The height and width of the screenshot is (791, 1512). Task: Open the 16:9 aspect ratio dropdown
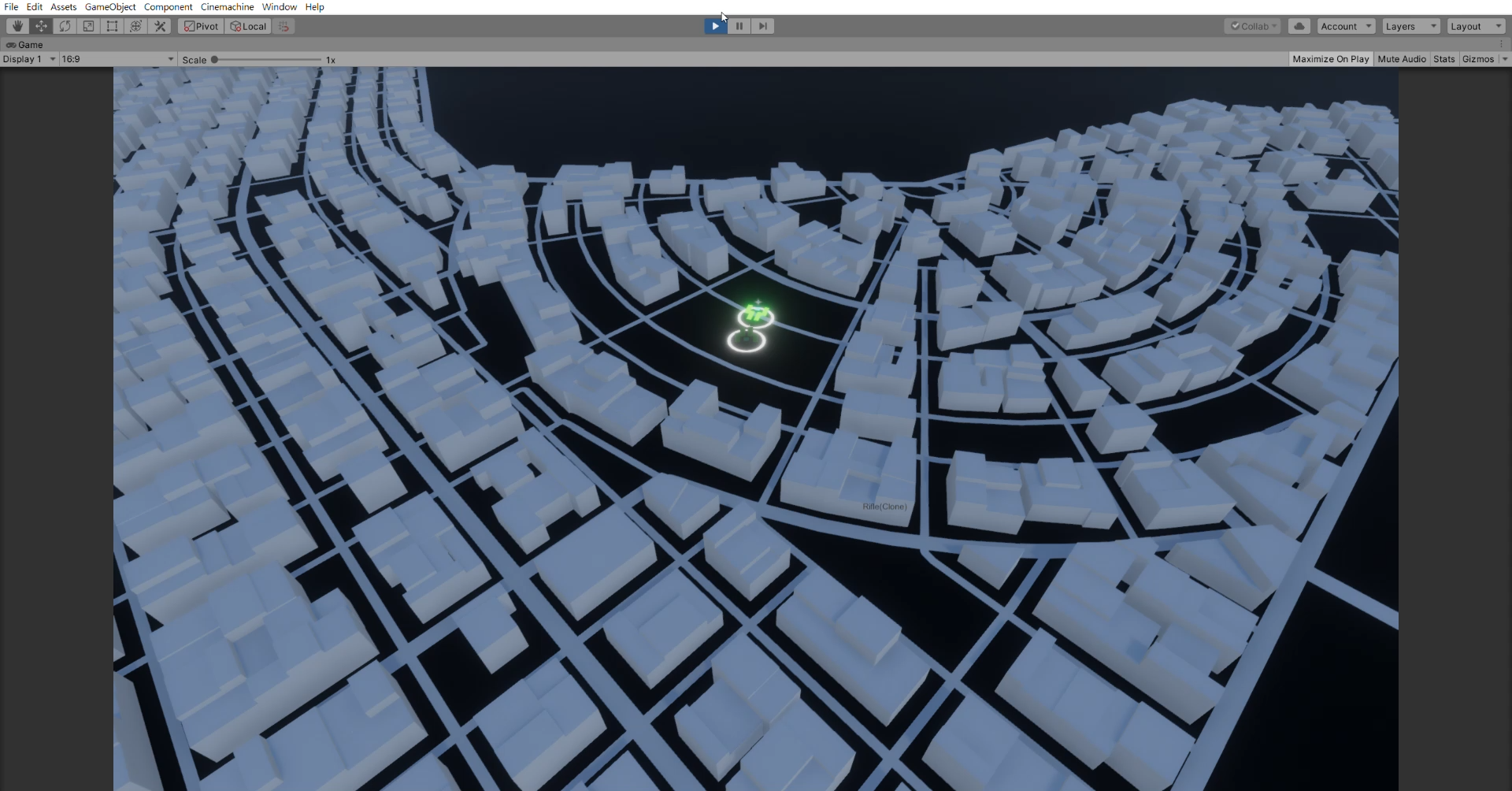(x=117, y=59)
